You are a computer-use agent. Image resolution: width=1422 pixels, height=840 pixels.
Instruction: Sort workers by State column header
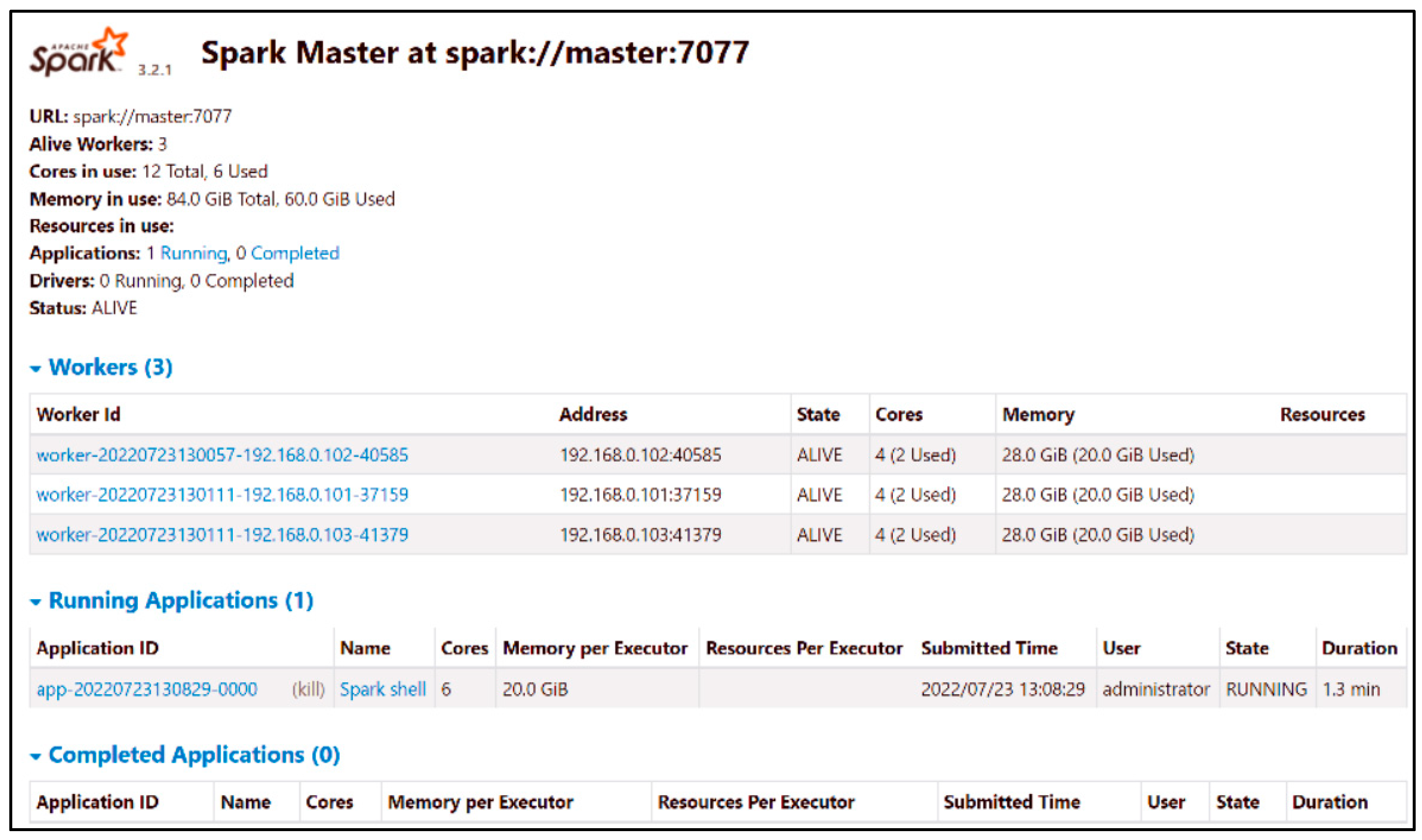[x=818, y=415]
